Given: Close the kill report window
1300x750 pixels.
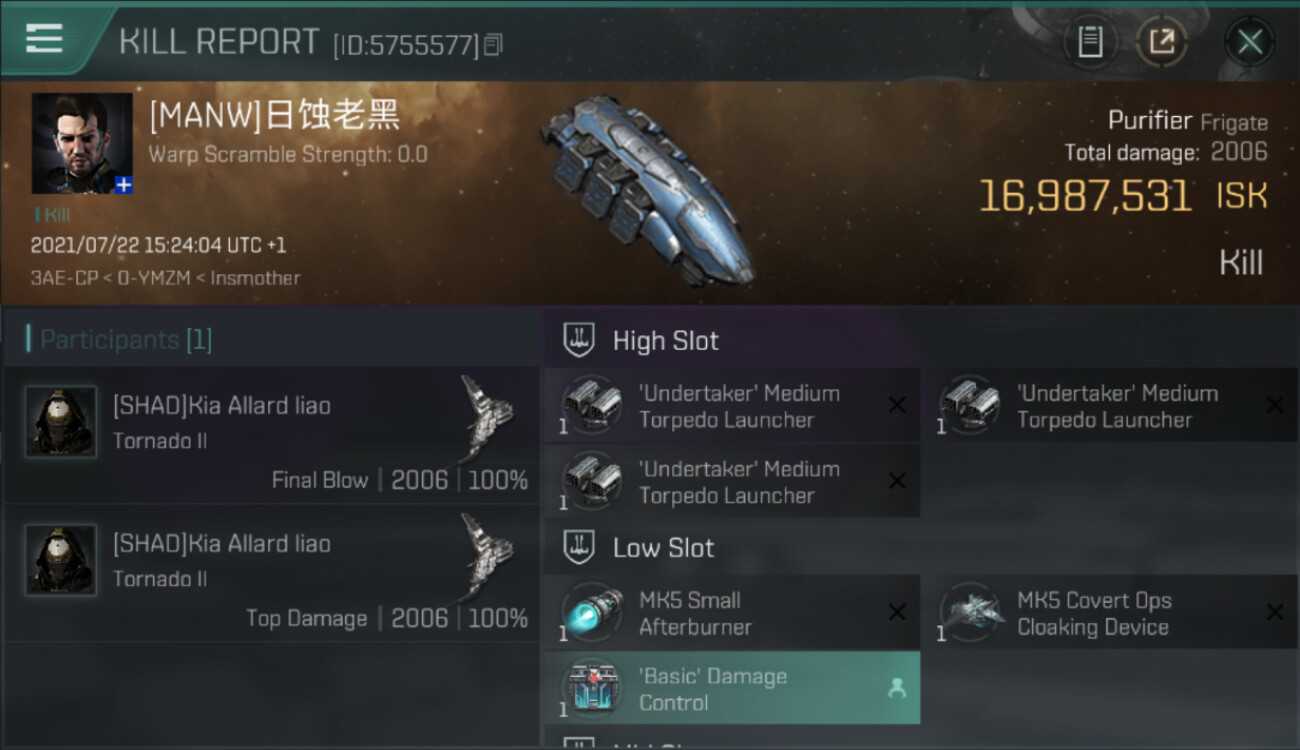Looking at the screenshot, I should click(1249, 42).
